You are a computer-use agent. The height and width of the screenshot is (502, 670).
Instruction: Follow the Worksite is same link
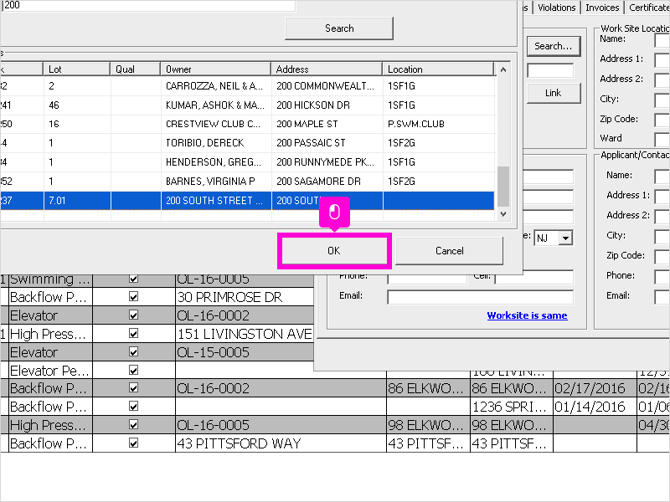coord(527,315)
